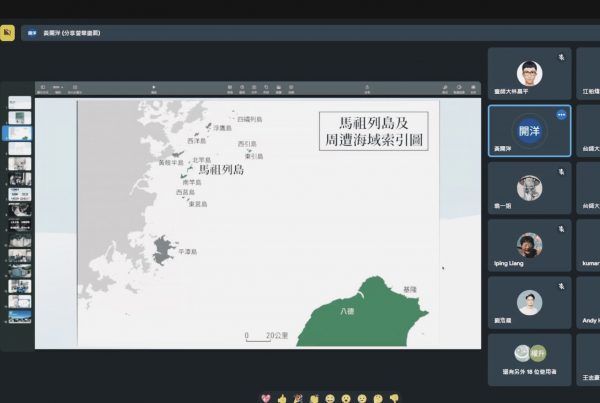600x403 pixels.
Task: Send the party popper reaction
Action: pyautogui.click(x=297, y=397)
